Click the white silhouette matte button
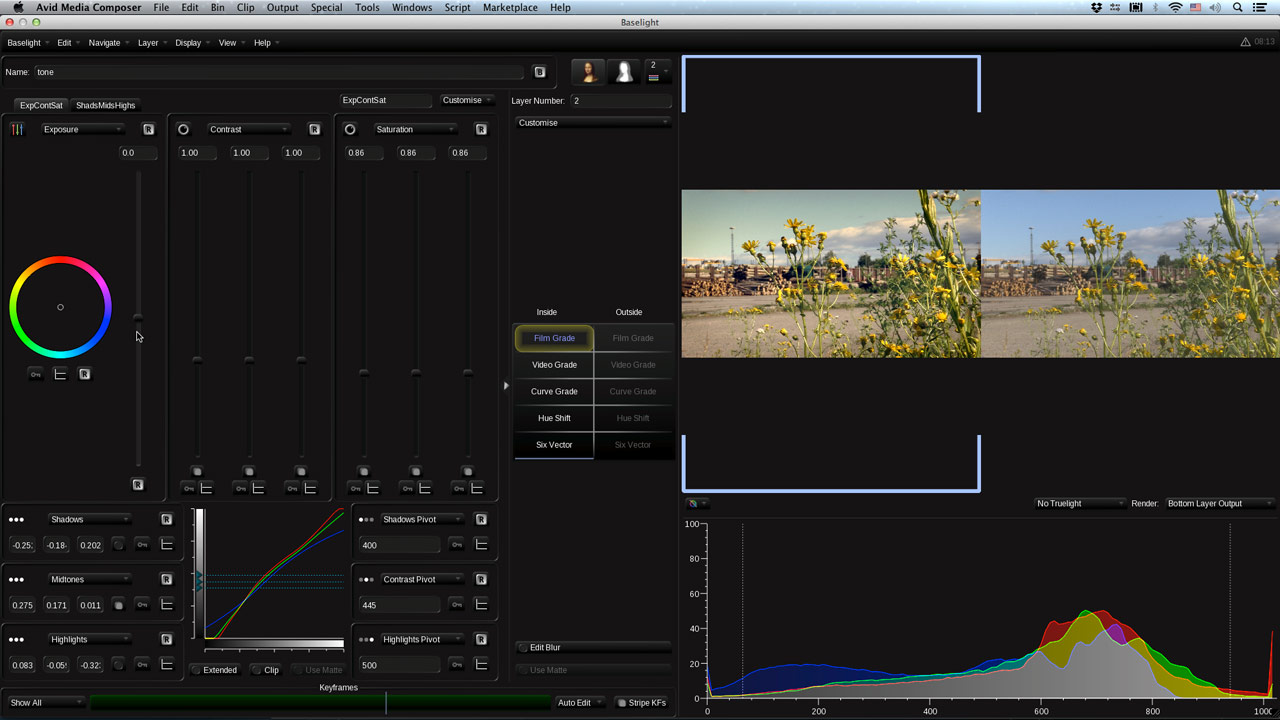The height and width of the screenshot is (720, 1280). click(x=624, y=72)
